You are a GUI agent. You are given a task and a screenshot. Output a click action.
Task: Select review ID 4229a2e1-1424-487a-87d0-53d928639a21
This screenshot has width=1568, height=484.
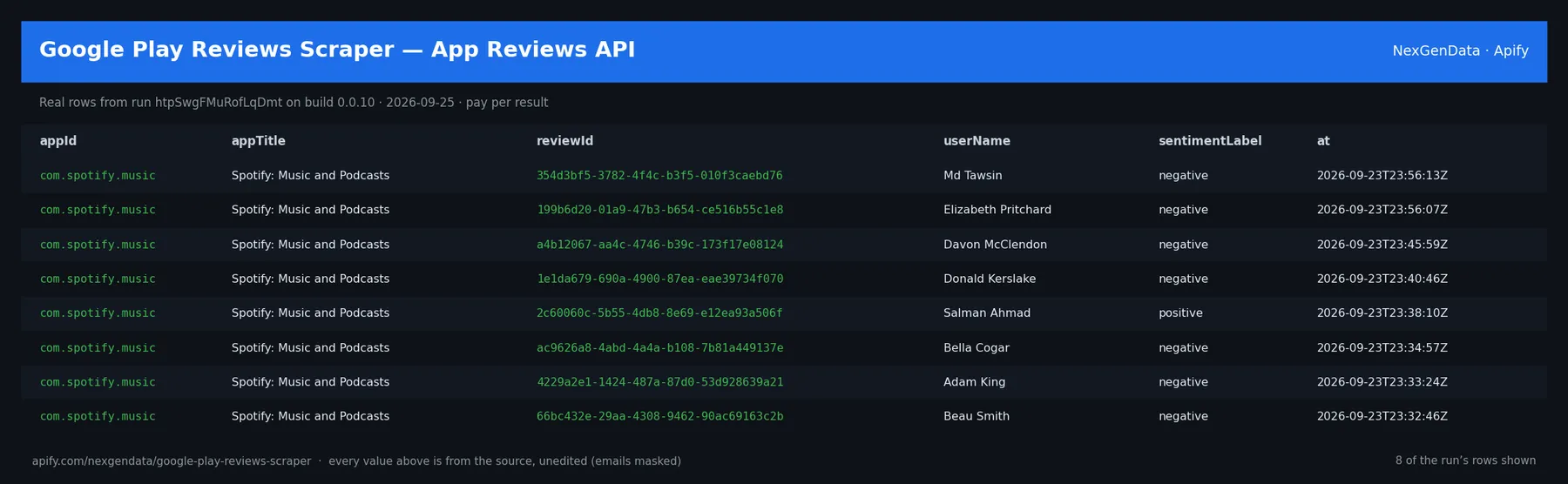[659, 382]
